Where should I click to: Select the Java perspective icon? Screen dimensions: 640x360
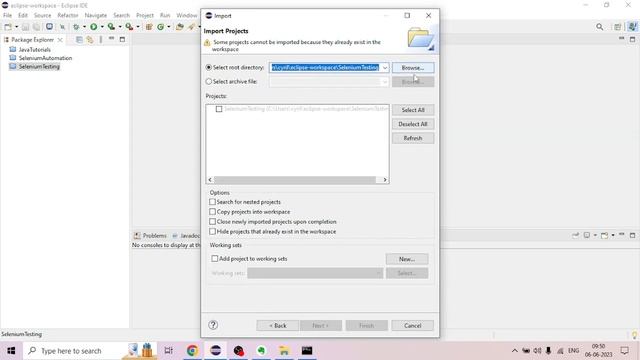point(633,27)
